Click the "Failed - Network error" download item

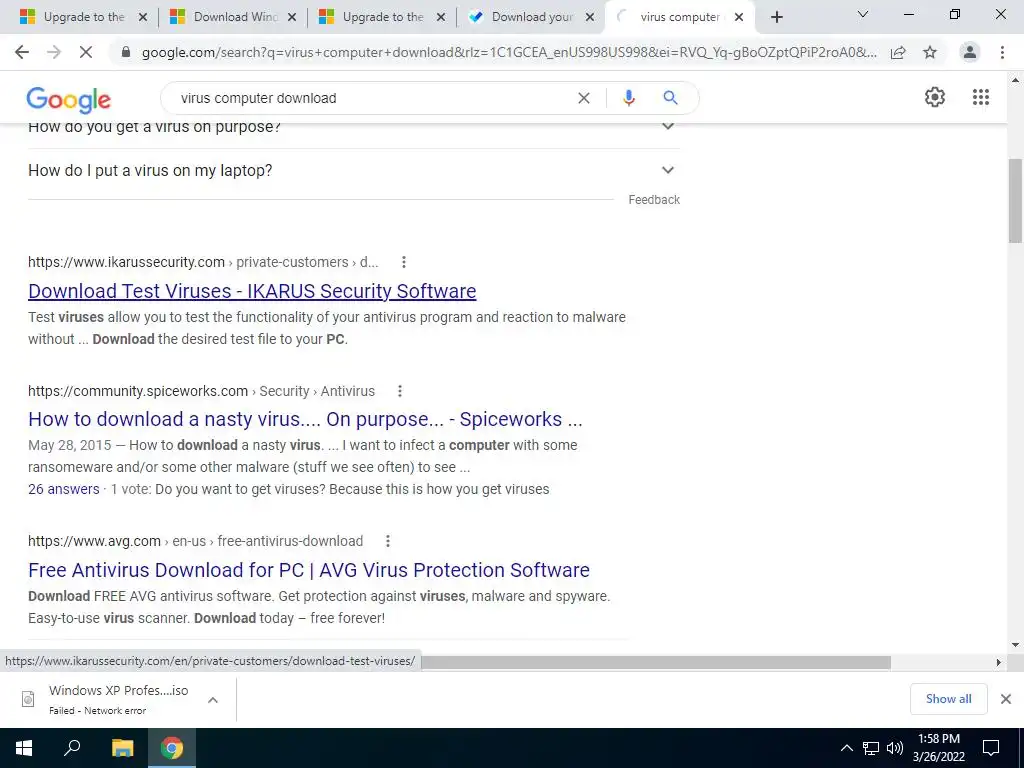pyautogui.click(x=118, y=699)
